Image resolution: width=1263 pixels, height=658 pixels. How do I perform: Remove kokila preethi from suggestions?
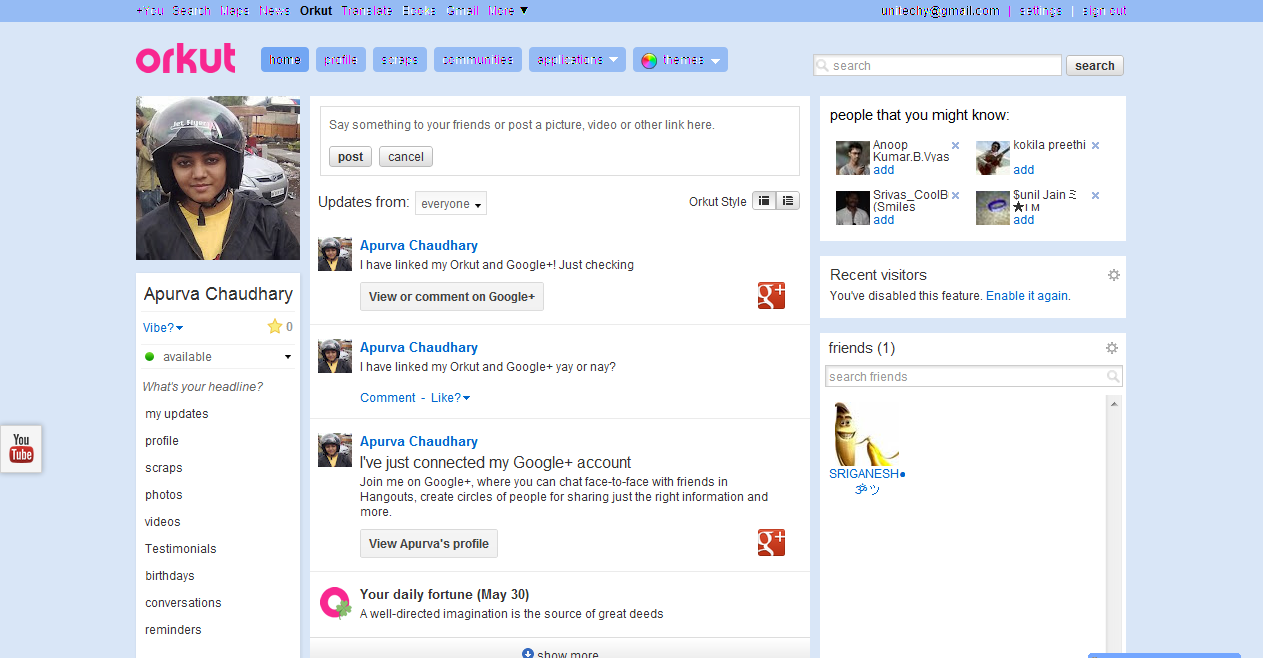pos(1095,144)
